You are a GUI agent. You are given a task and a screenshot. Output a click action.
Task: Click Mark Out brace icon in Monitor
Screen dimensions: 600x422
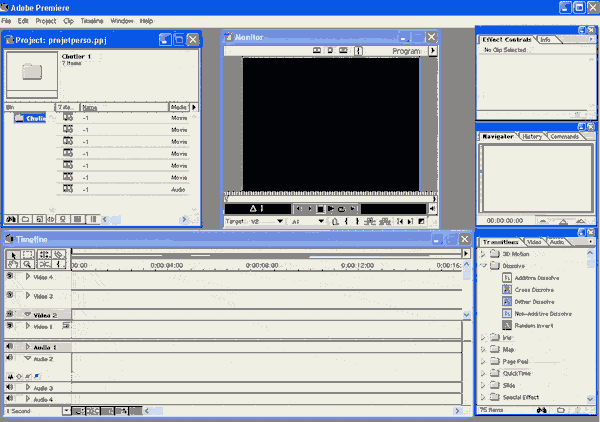(357, 222)
